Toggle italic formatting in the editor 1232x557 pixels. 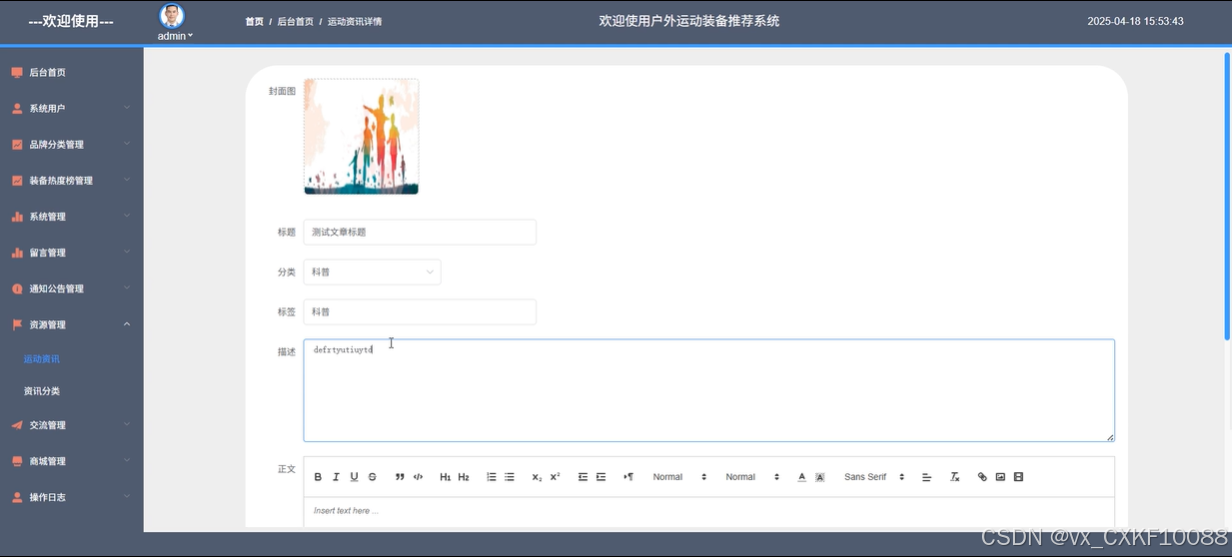click(336, 477)
